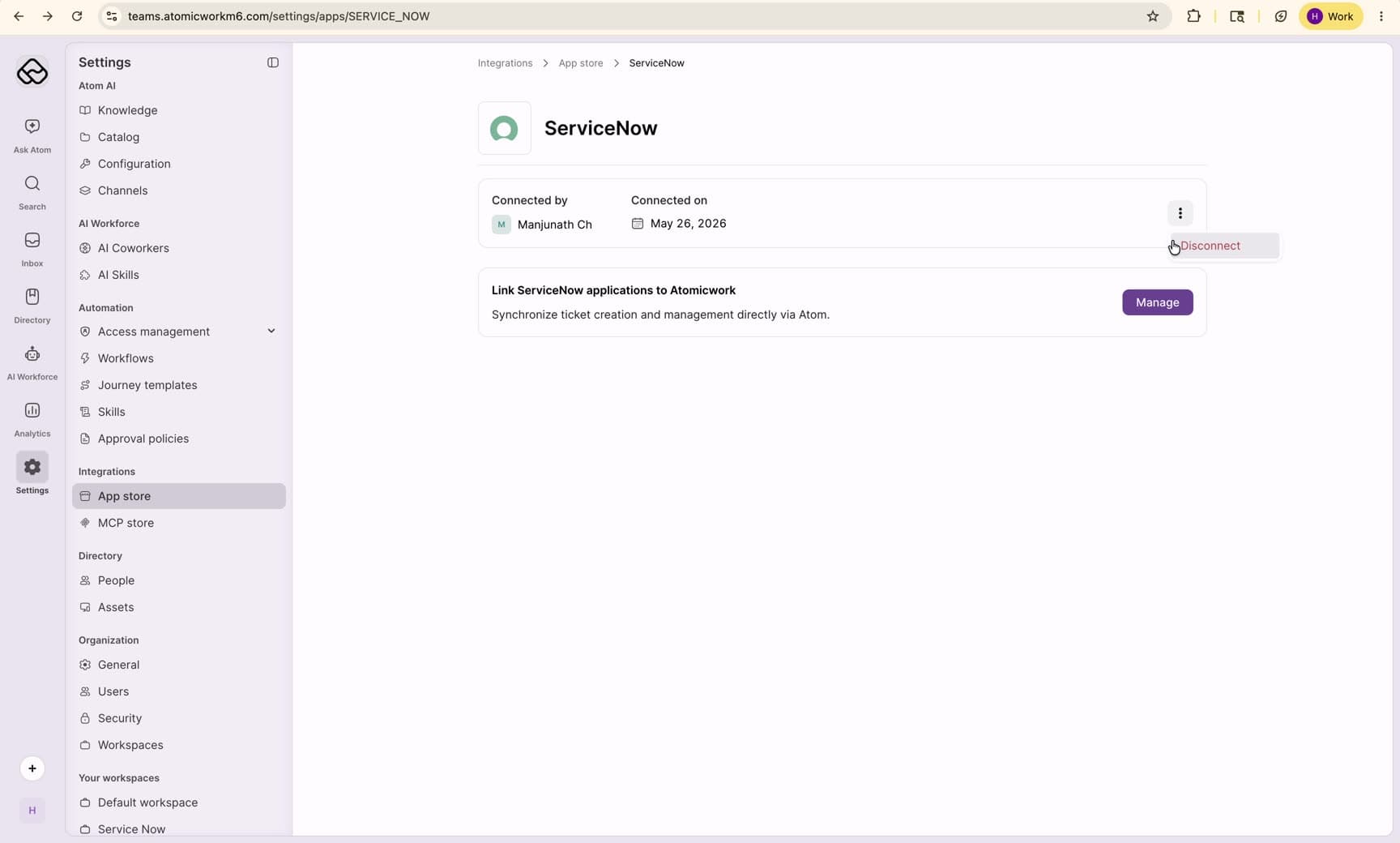
Task: Open Users under Organization
Action: coord(179,691)
